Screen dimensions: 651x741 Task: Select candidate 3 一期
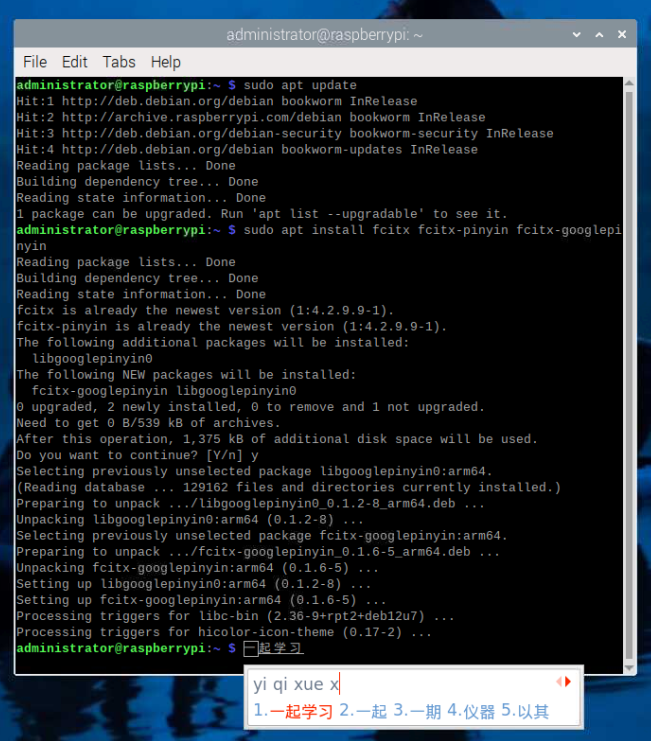click(x=417, y=711)
